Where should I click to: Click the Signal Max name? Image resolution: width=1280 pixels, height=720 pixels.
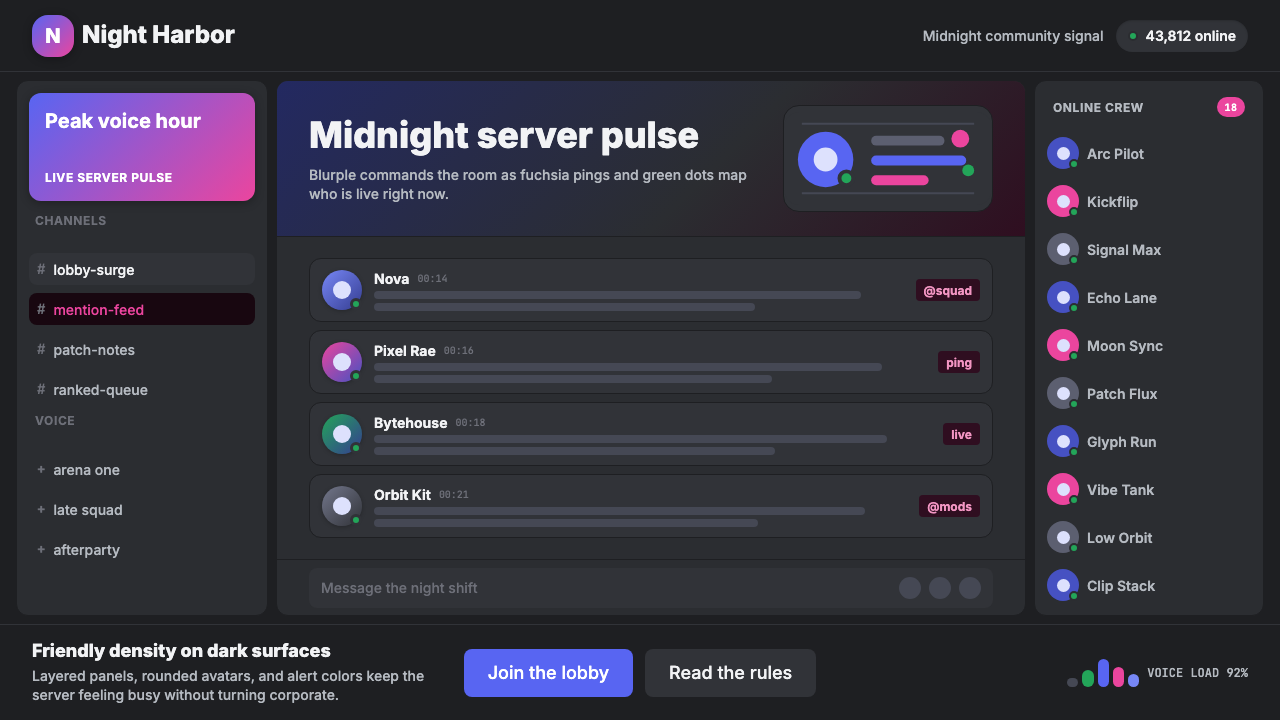point(1124,250)
